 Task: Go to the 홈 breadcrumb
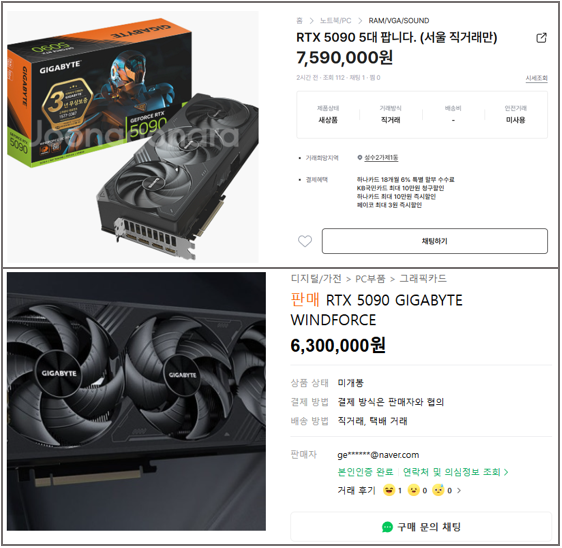(x=300, y=21)
